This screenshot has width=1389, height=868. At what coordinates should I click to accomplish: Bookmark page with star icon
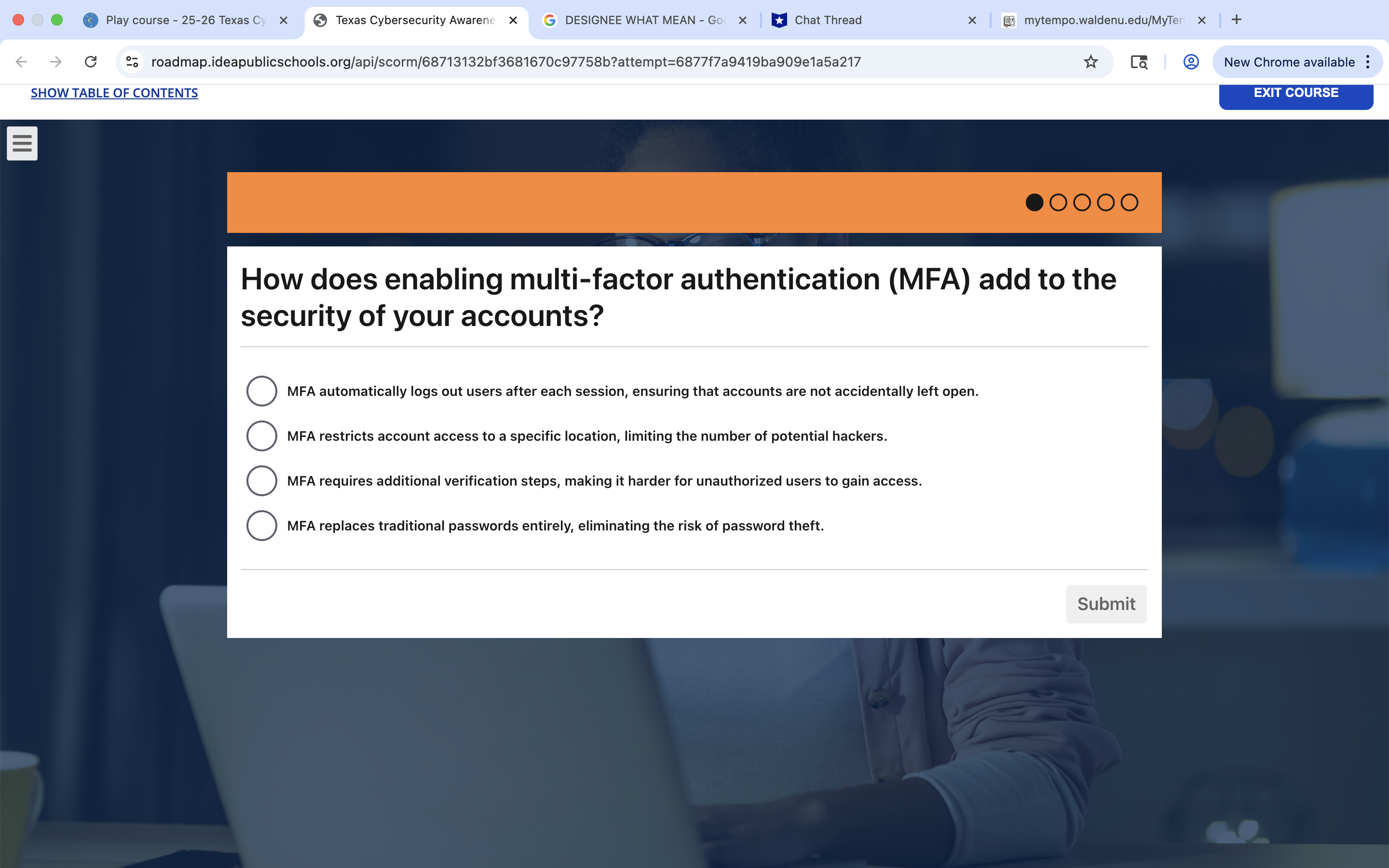[x=1090, y=62]
